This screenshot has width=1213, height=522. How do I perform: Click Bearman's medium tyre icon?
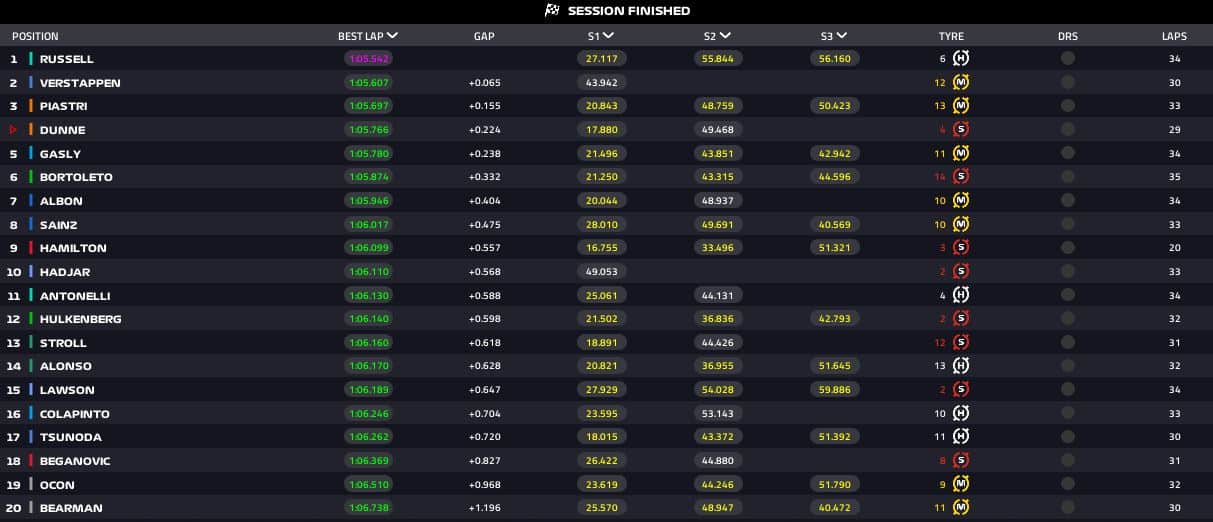(x=961, y=508)
